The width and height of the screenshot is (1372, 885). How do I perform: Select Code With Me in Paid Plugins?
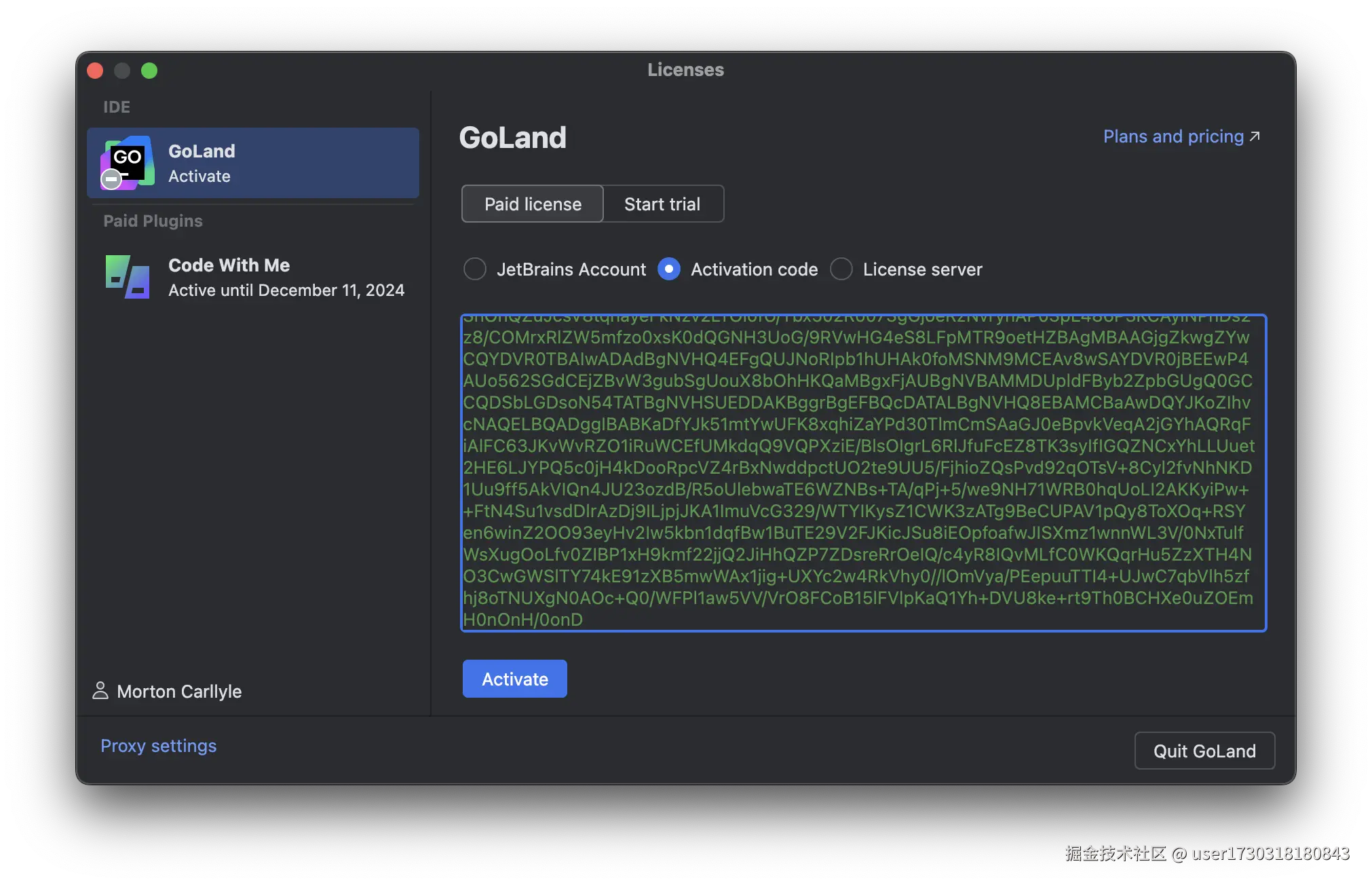point(253,277)
